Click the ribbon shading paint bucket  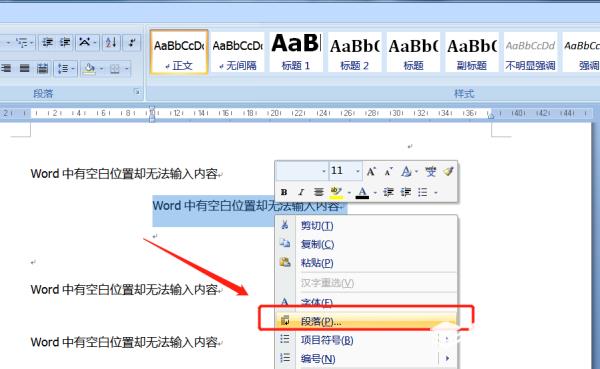pos(89,69)
